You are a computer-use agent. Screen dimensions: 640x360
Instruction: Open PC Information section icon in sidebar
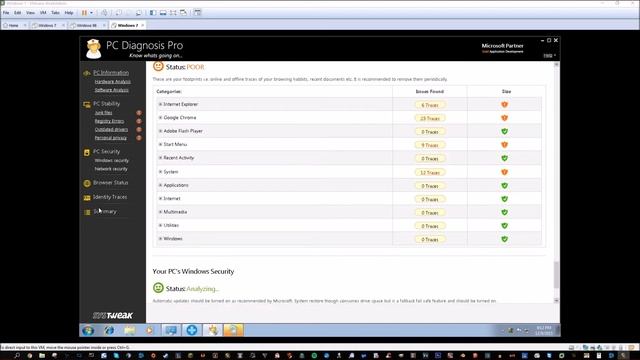[x=87, y=73]
